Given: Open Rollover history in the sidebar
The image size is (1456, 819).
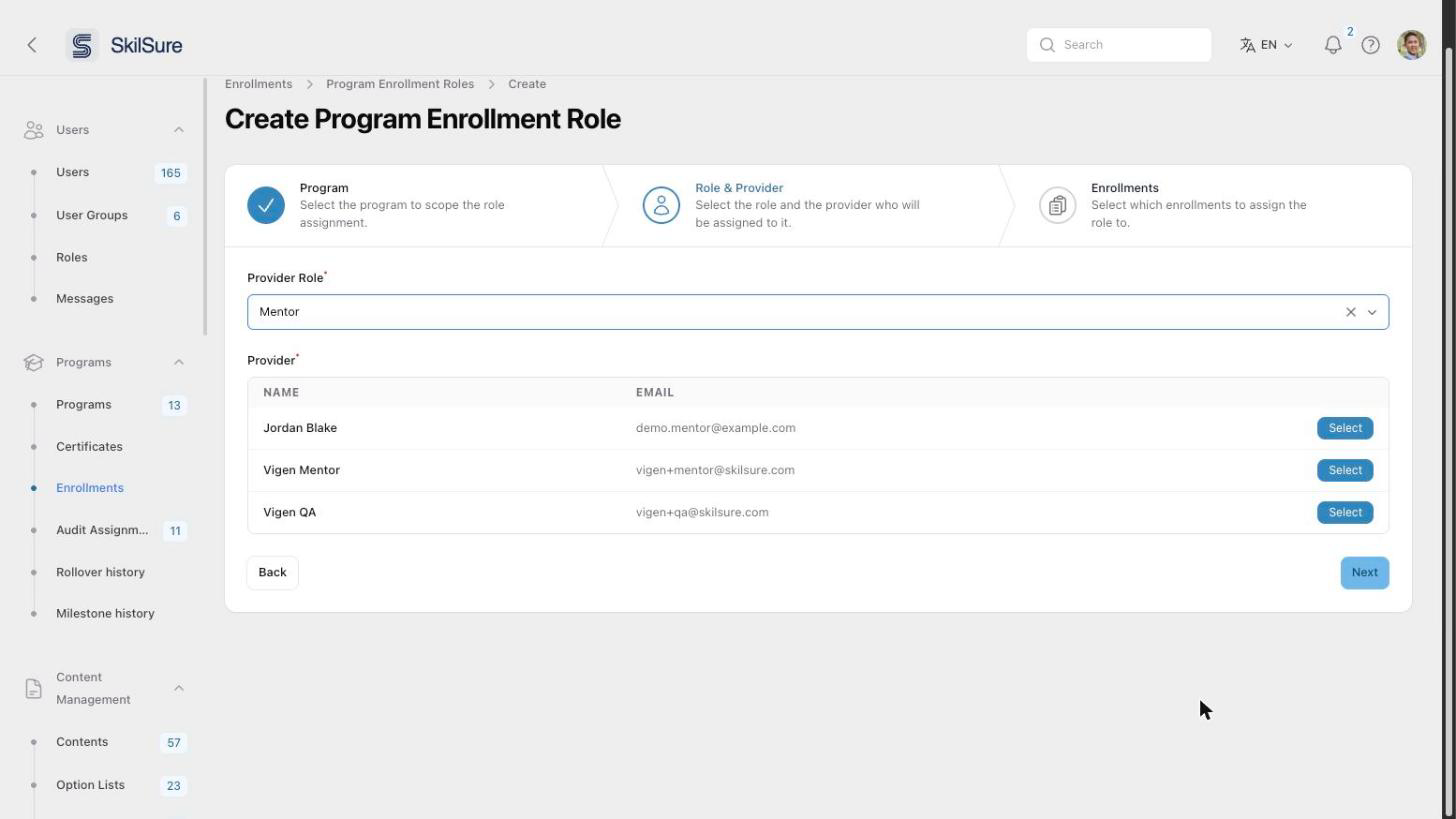Looking at the screenshot, I should click(100, 572).
